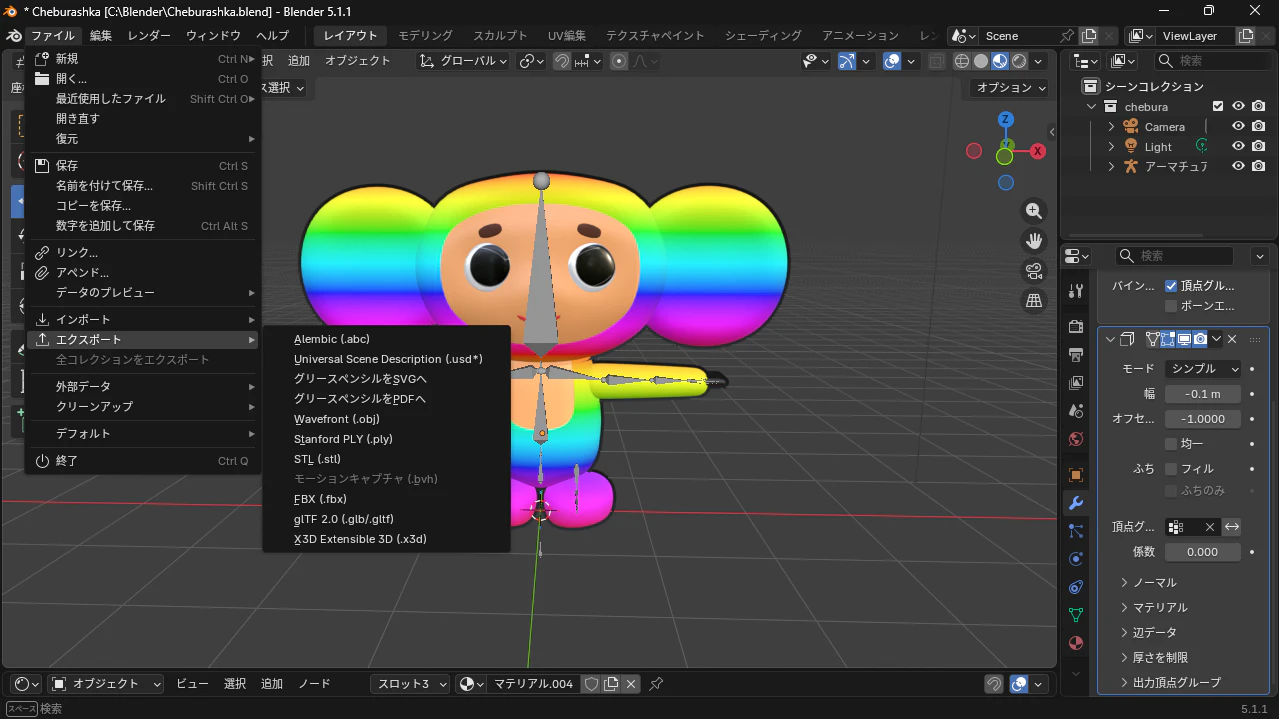Toggle camera view gizmo icon
Viewport: 1279px width, 719px height.
coord(1034,271)
